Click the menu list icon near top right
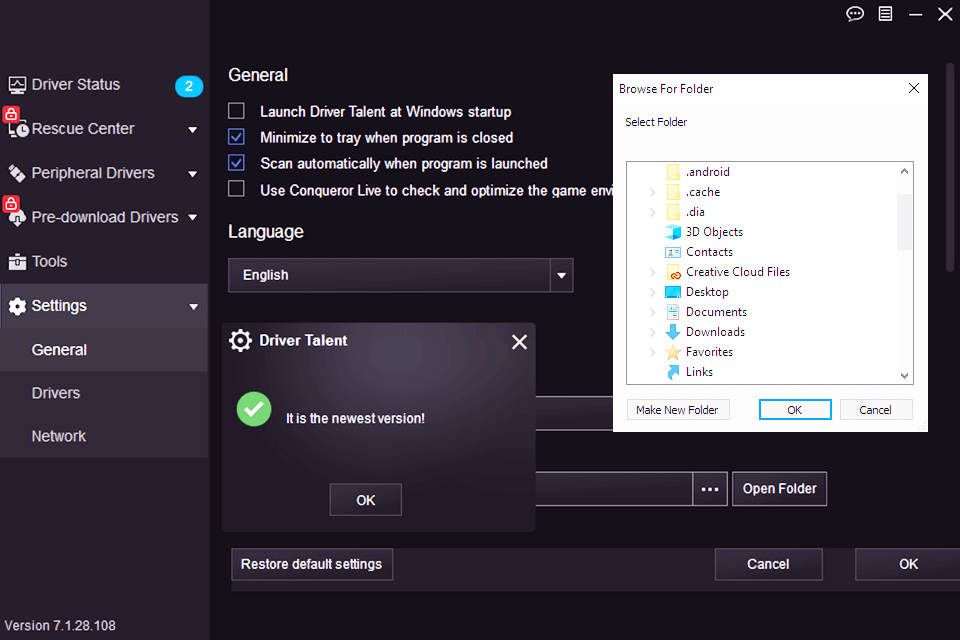The height and width of the screenshot is (640, 960). coord(885,14)
